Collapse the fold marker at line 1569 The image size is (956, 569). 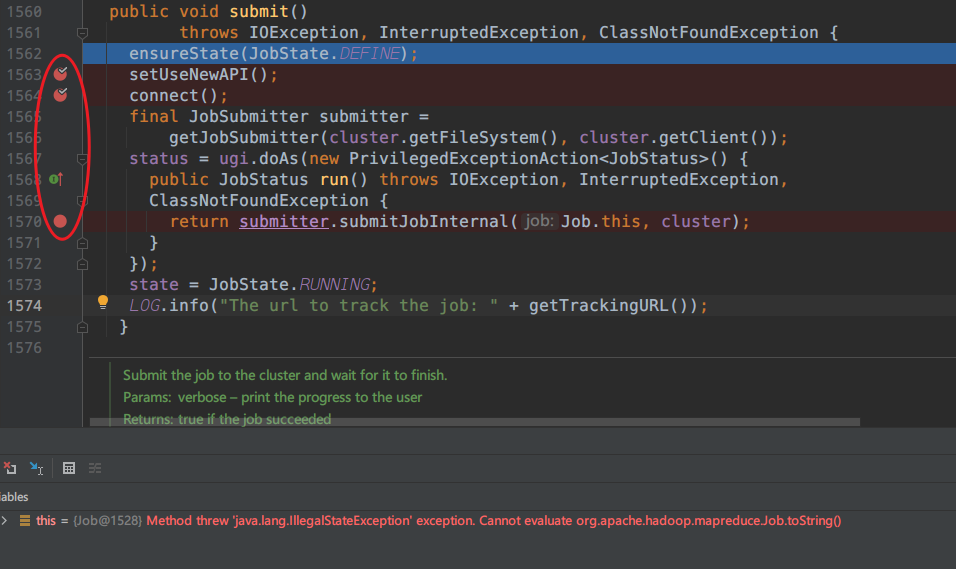coord(82,201)
